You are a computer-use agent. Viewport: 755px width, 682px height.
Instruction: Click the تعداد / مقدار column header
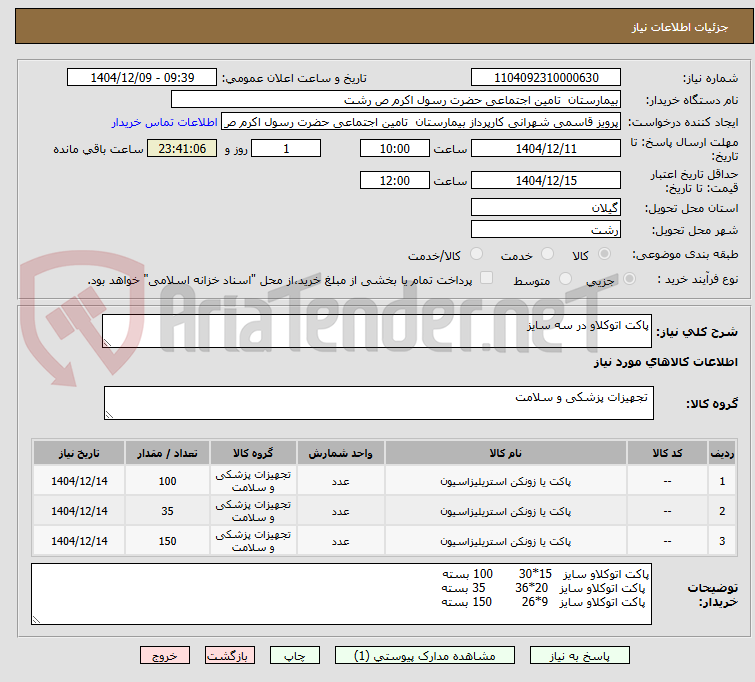click(x=167, y=453)
